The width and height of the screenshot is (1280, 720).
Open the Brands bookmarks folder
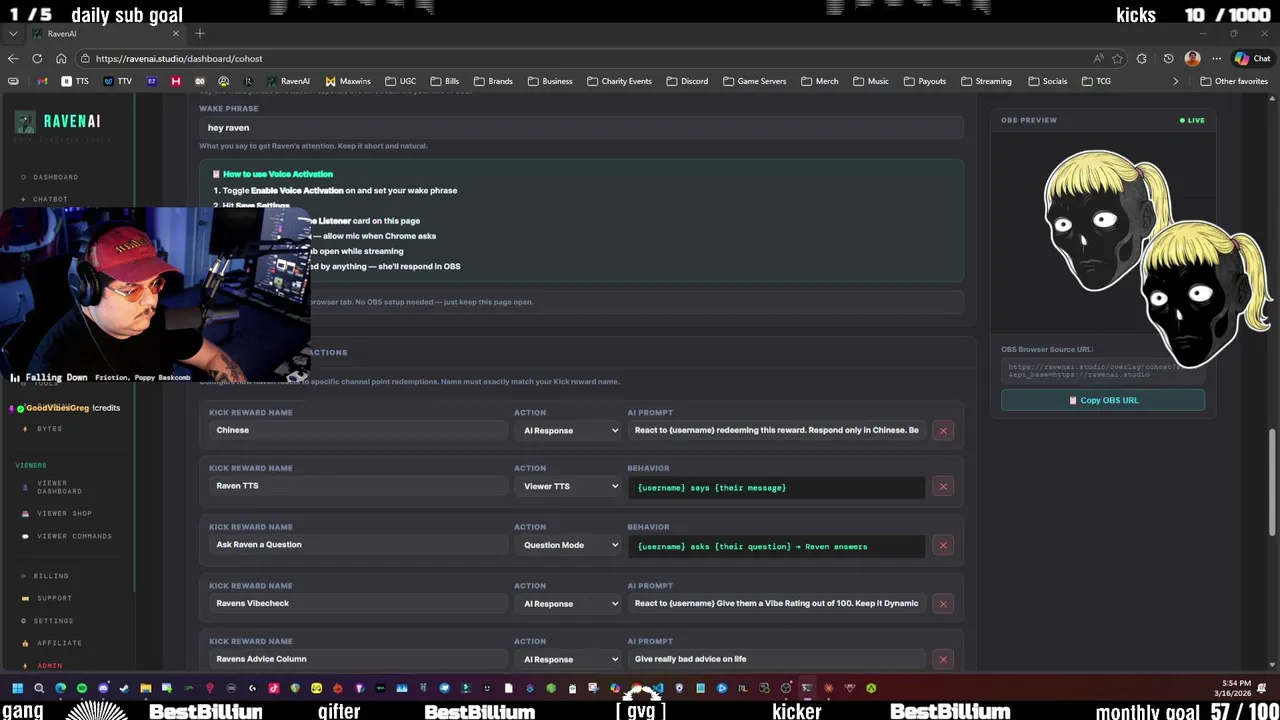pos(493,81)
